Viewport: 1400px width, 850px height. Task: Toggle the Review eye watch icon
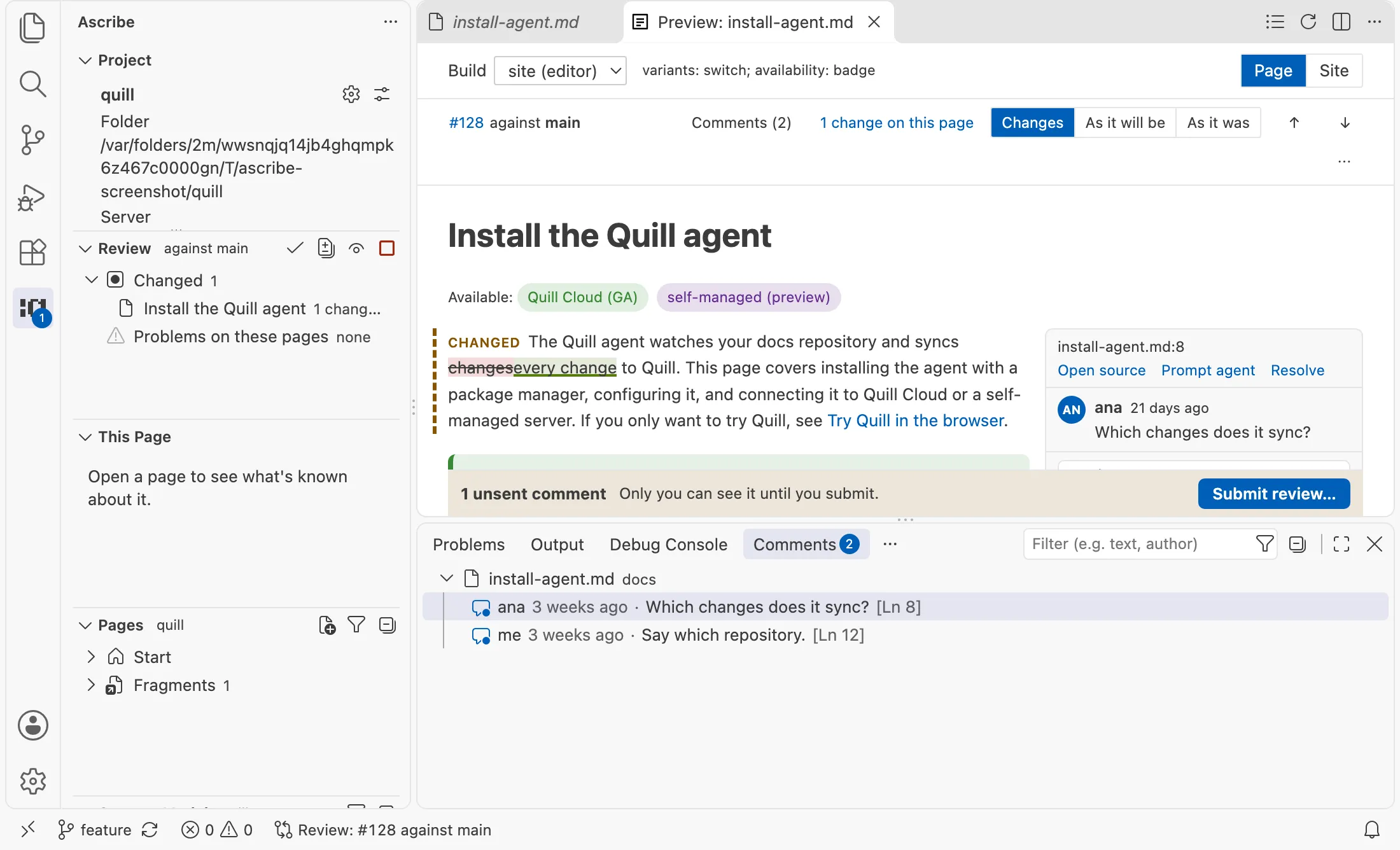point(356,248)
